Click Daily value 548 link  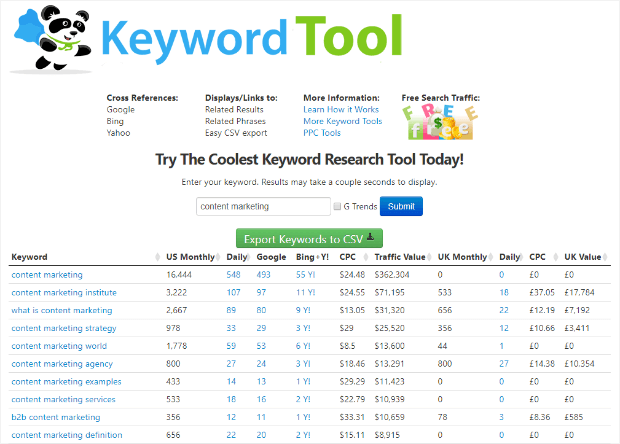click(233, 275)
